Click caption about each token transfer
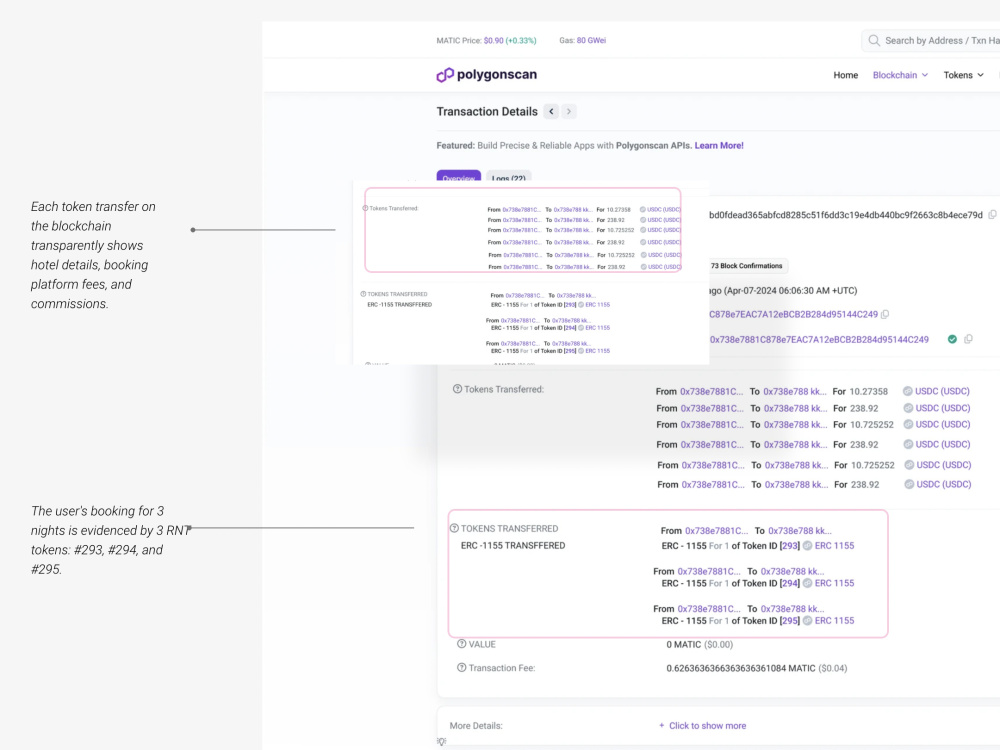 [x=93, y=255]
